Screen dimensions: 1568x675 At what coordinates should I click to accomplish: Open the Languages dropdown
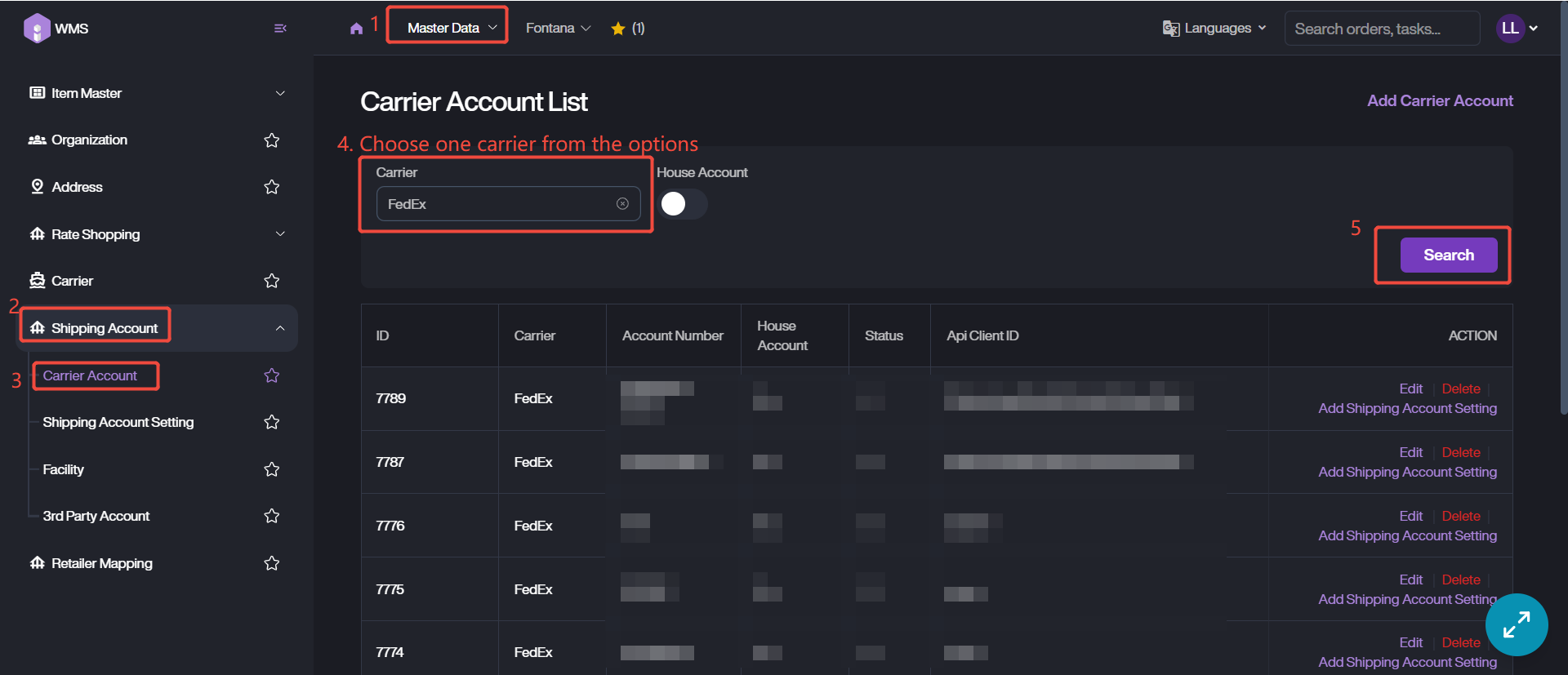point(1214,29)
